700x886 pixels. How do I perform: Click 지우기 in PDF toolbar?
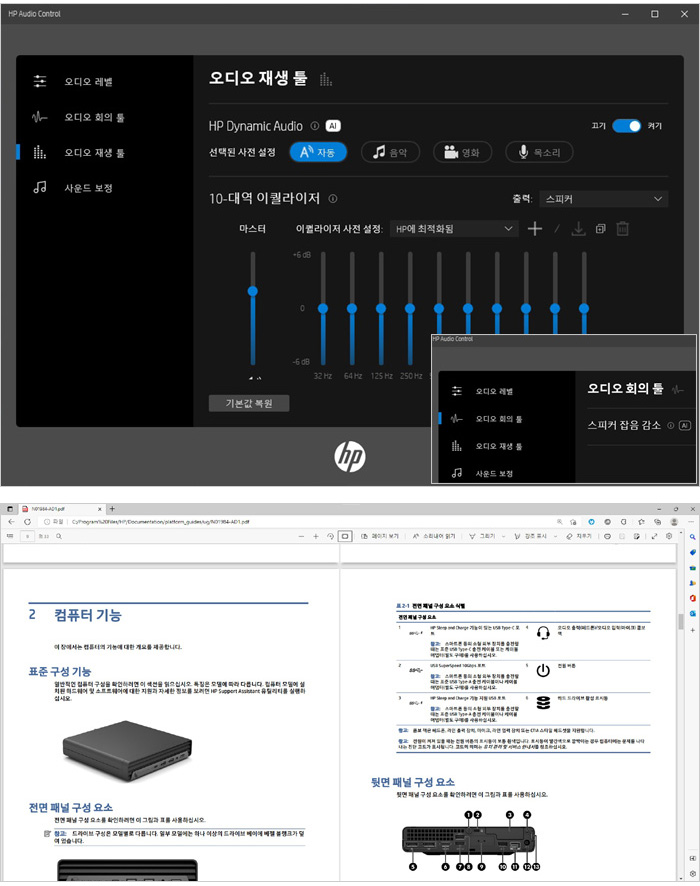pyautogui.click(x=579, y=536)
